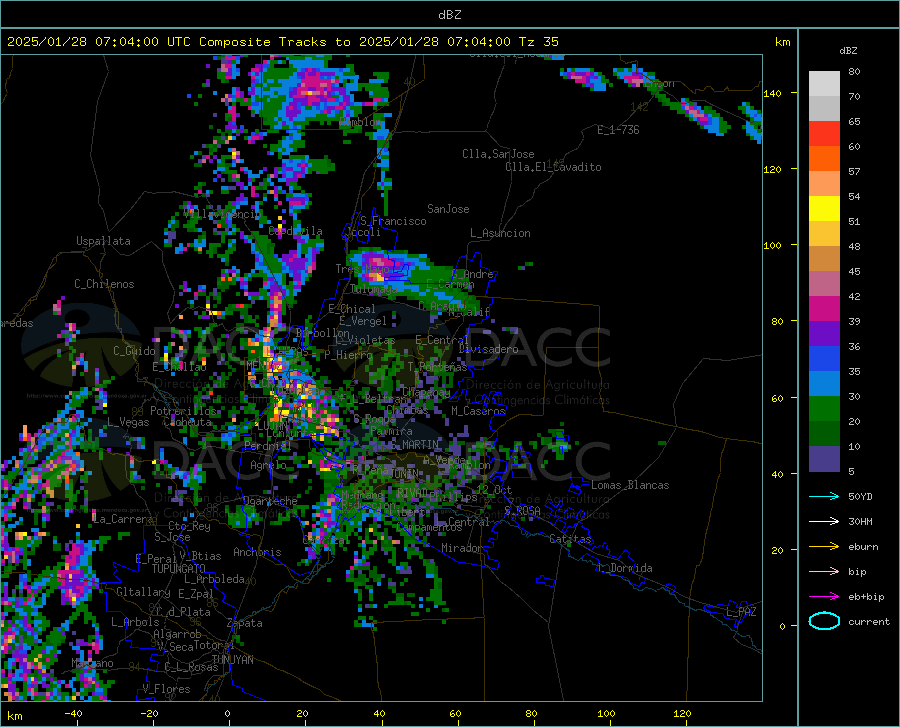This screenshot has width=900, height=727.
Task: Pick the 35 dBZ blue swatch
Action: pyautogui.click(x=824, y=383)
